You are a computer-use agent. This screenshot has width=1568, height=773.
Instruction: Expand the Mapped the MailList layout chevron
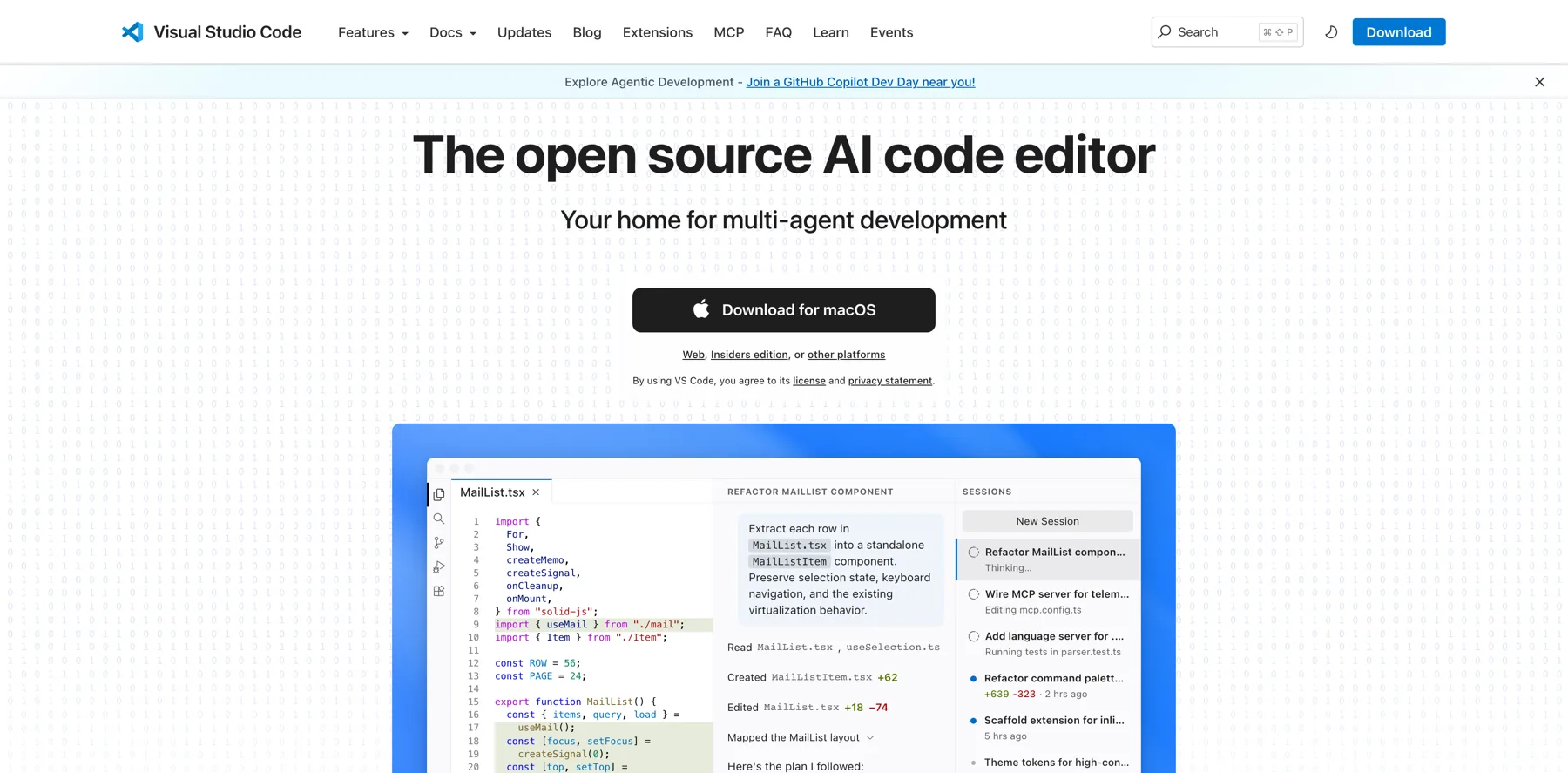pos(870,738)
